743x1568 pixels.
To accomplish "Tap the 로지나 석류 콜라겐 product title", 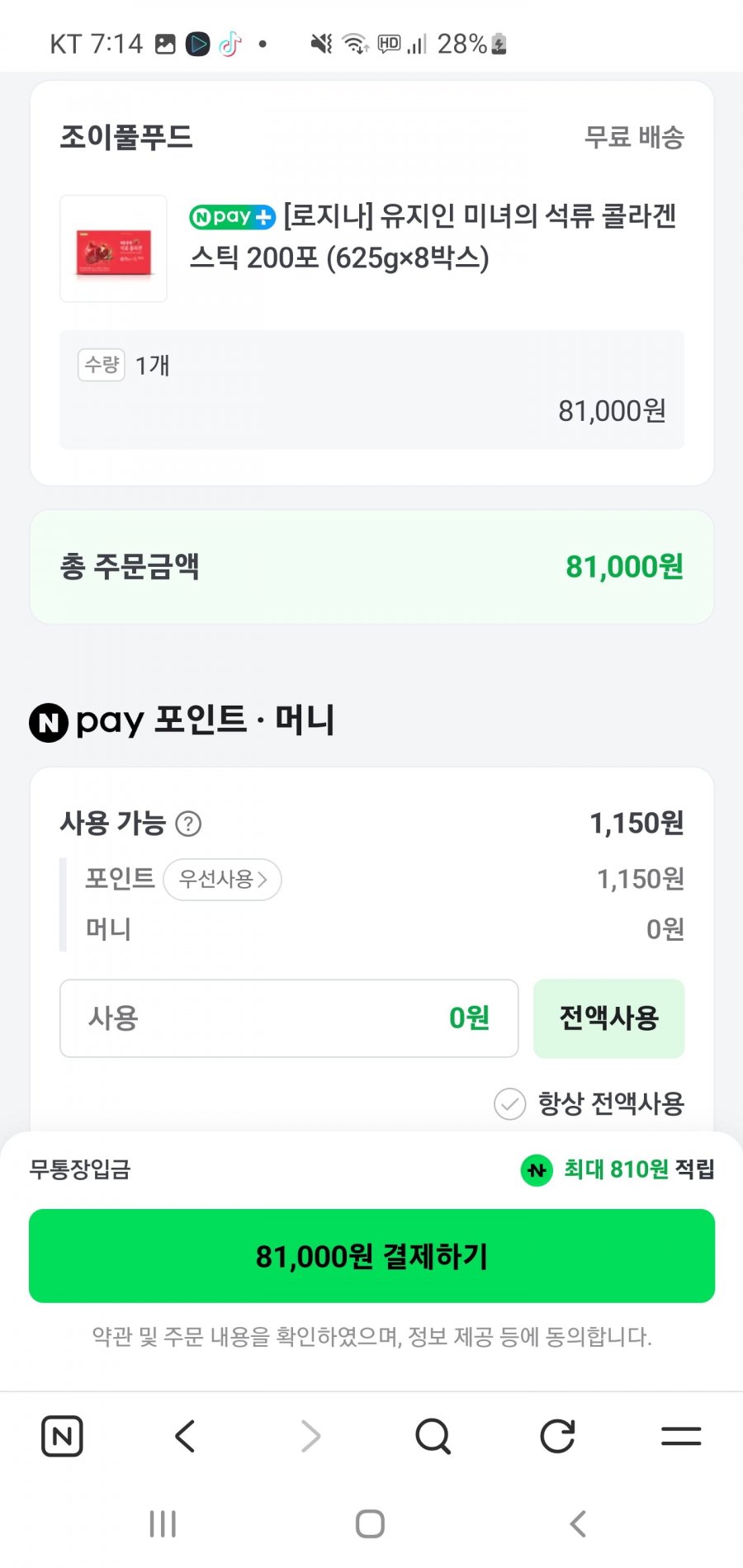I will (433, 237).
